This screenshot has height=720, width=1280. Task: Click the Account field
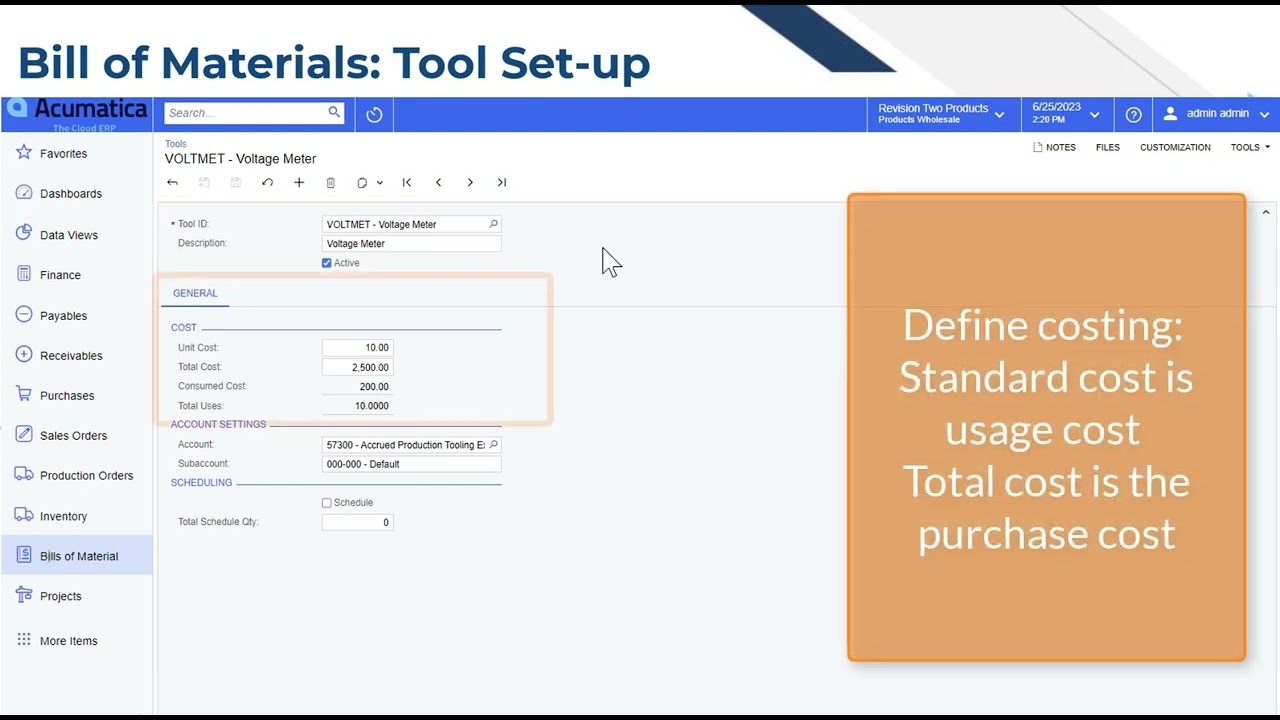(x=411, y=444)
